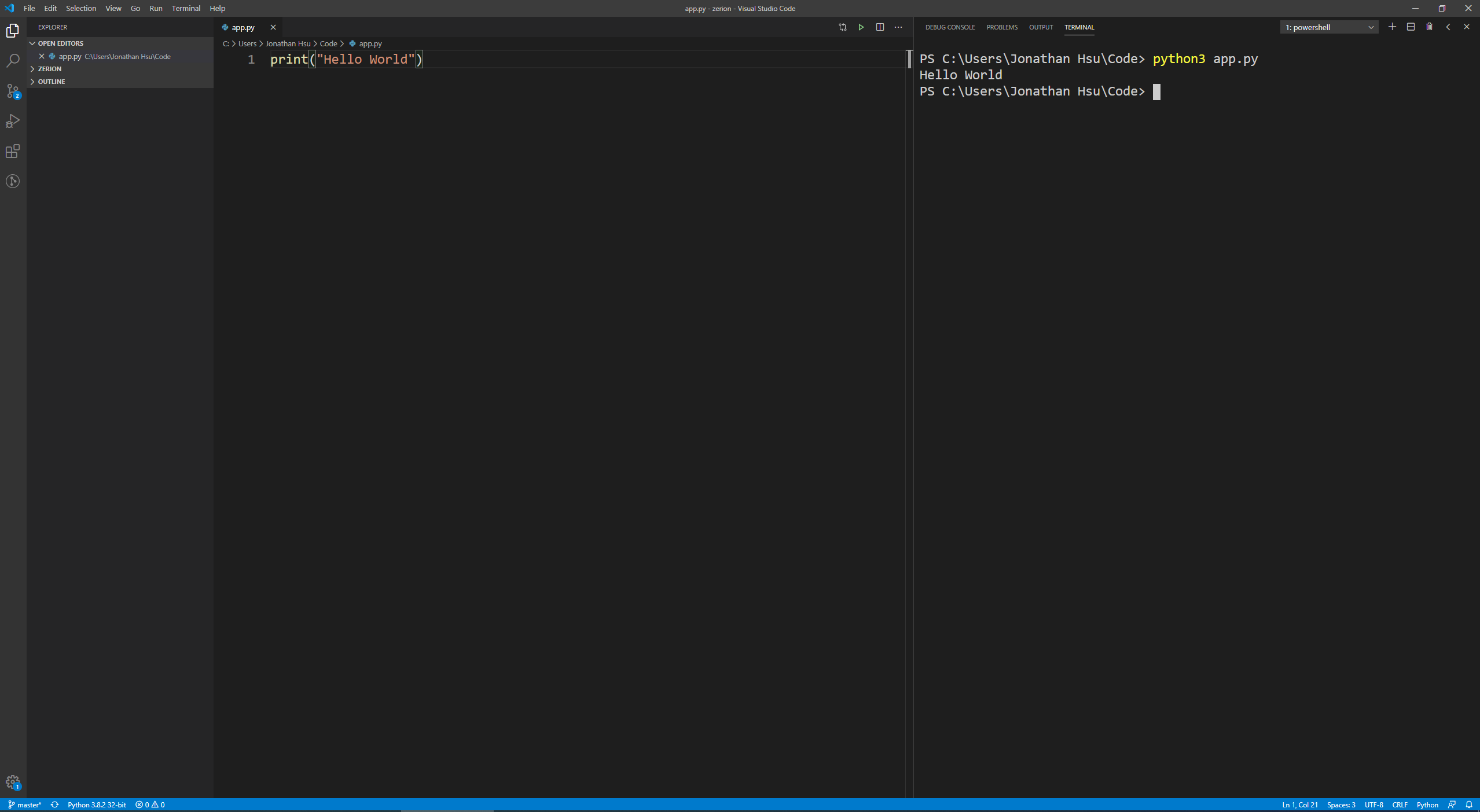Open the Terminal menu
Viewport: 1480px width, 812px height.
(186, 8)
